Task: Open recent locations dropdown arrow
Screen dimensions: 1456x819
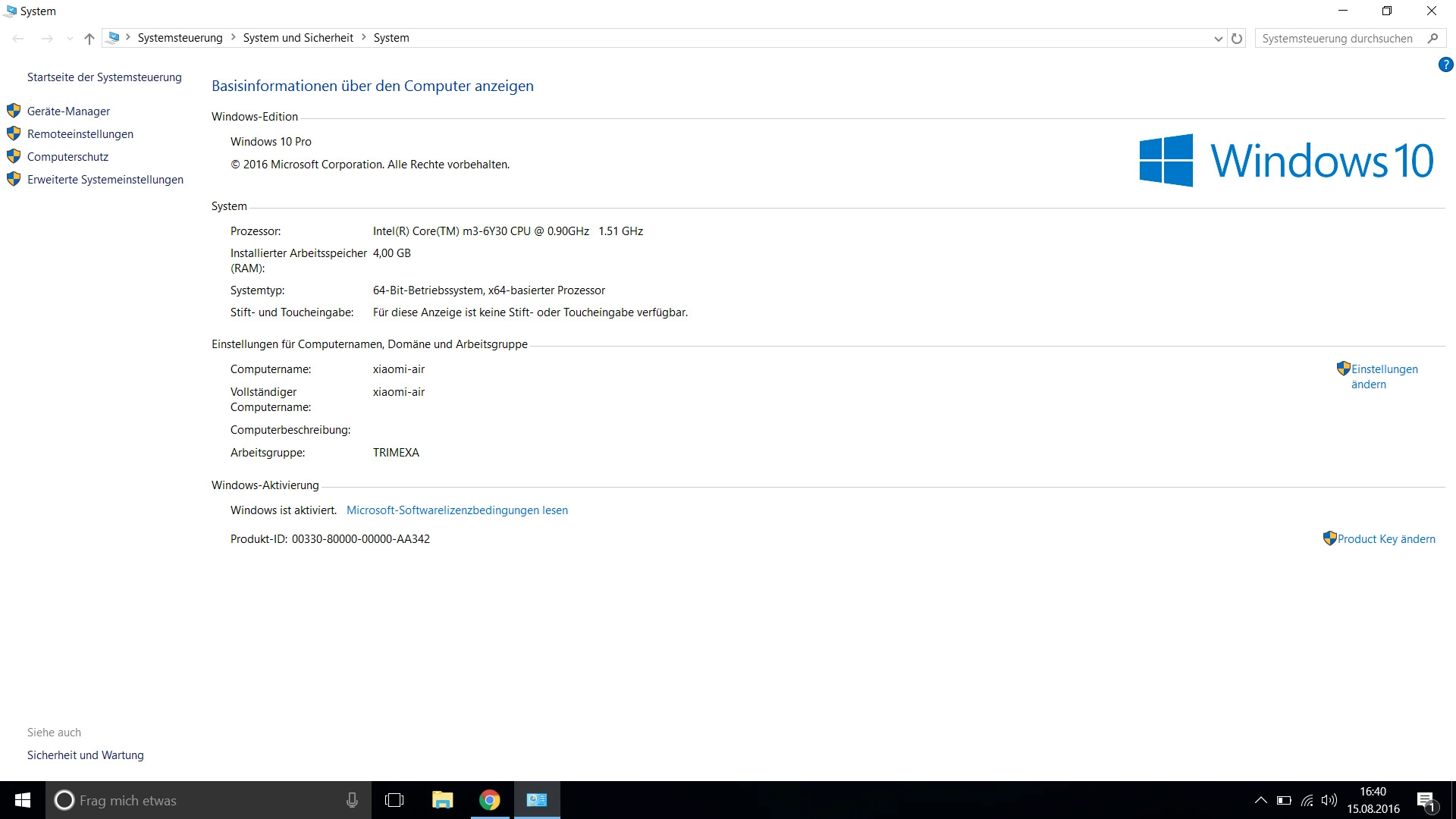Action: click(70, 39)
